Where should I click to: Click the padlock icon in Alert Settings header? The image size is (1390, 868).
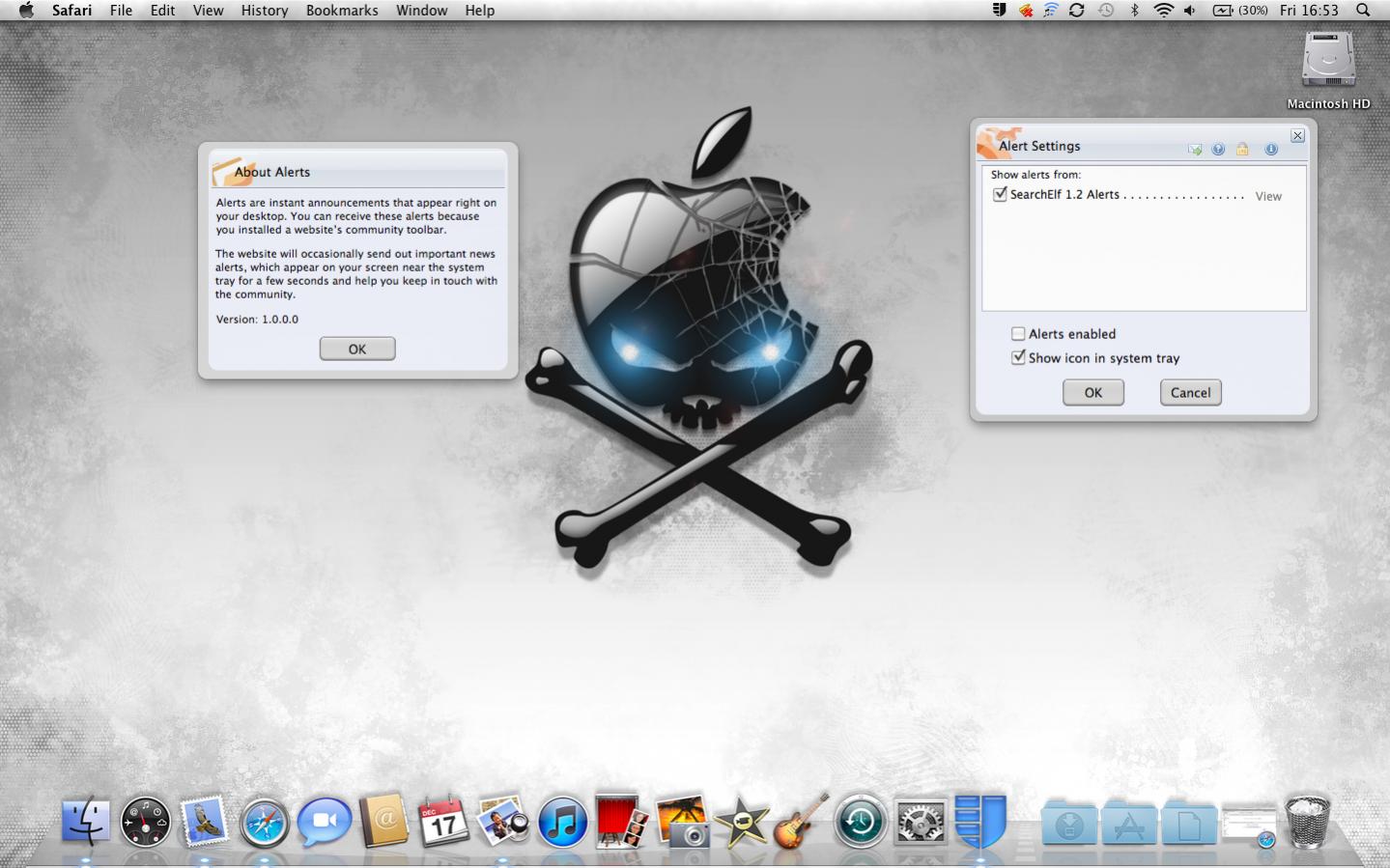click(1242, 150)
